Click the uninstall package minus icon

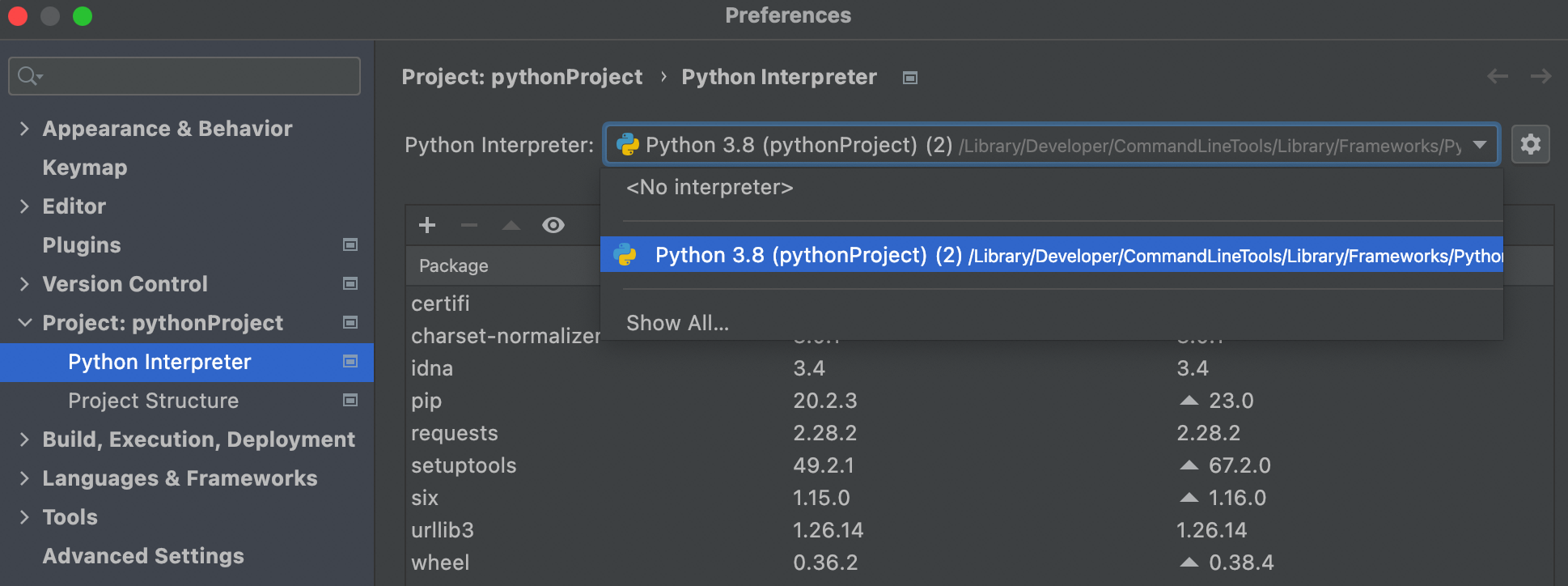click(x=469, y=225)
